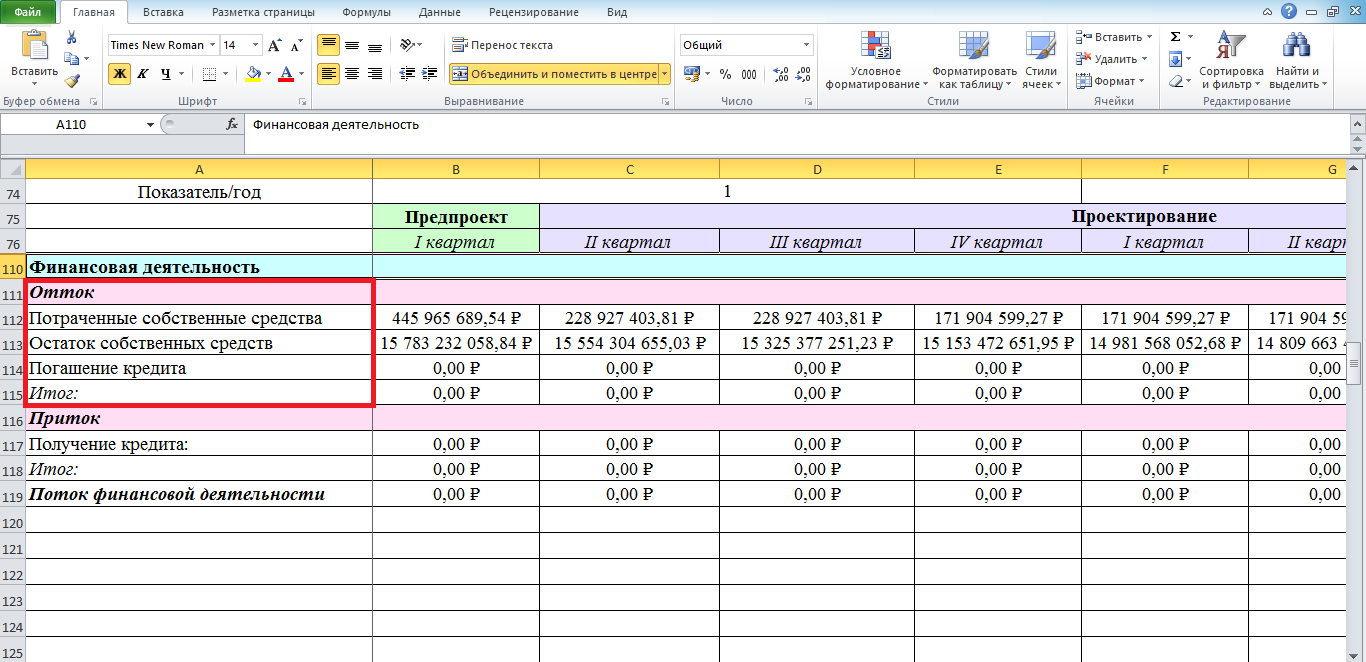This screenshot has height=662, width=1366.
Task: Click the Fill down icon in Редактирование
Action: (1175, 59)
